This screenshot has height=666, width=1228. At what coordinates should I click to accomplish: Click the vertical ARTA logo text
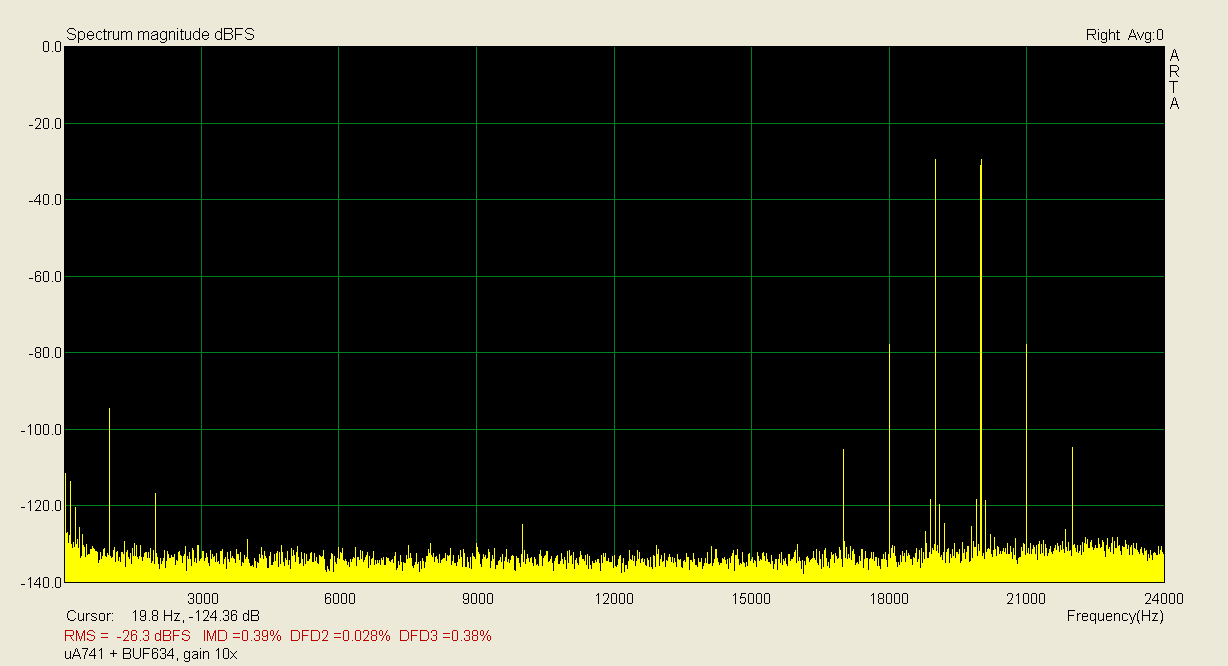point(1175,79)
